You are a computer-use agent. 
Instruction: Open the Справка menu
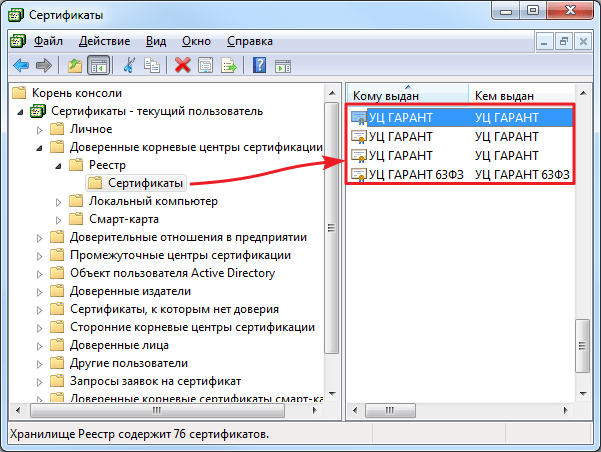[249, 41]
